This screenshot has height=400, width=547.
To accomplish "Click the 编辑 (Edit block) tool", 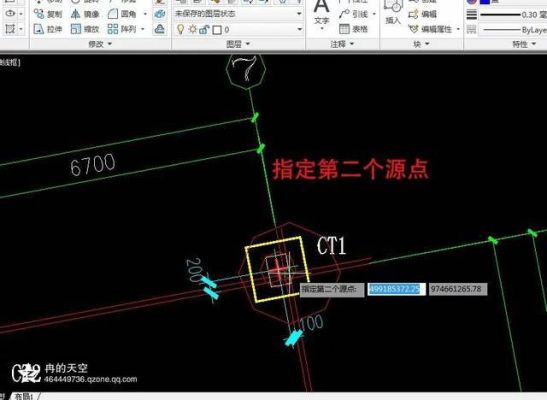I will tap(422, 14).
